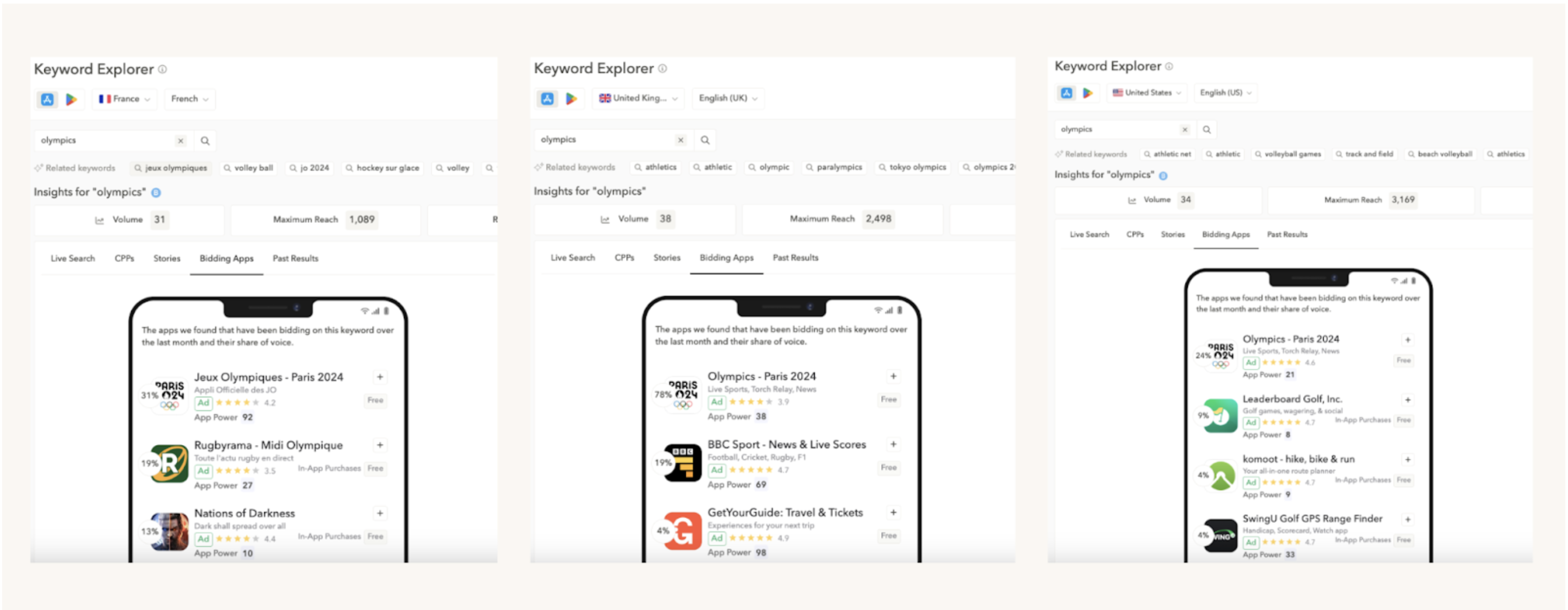The height and width of the screenshot is (610, 1568).
Task: Click the magnifier search button in France panel
Action: [x=205, y=141]
